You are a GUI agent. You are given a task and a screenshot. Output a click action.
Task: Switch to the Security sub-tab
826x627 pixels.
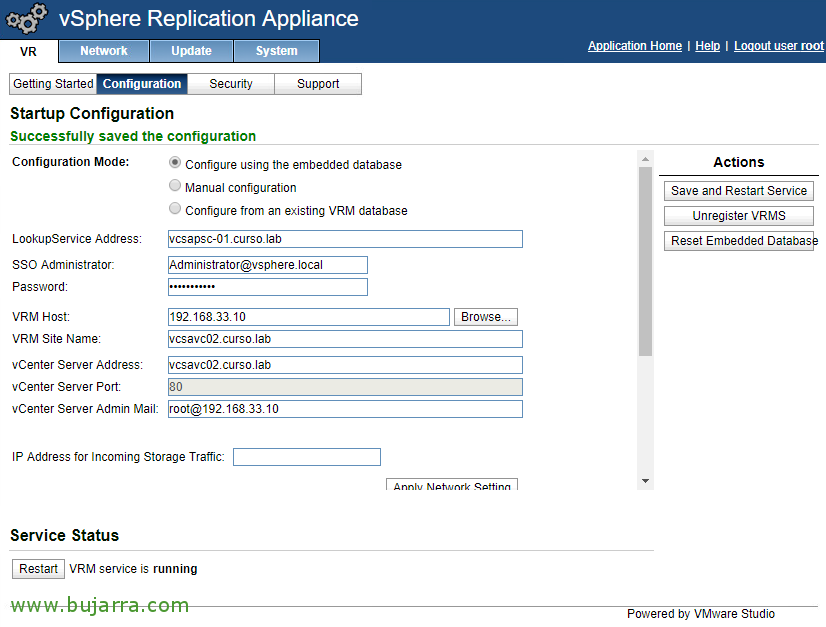[x=231, y=84]
